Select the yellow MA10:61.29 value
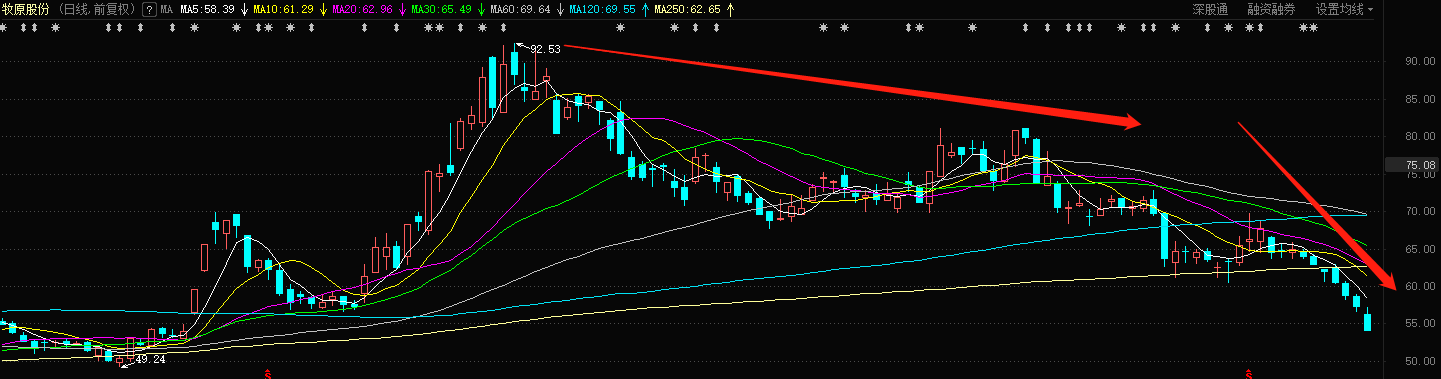The image size is (1441, 379). coord(283,9)
